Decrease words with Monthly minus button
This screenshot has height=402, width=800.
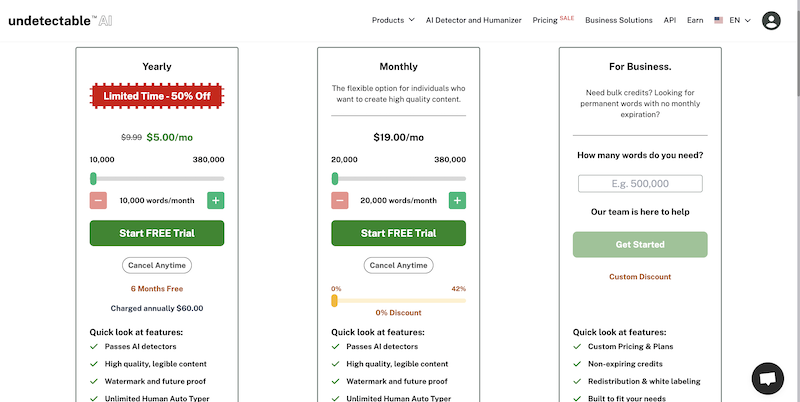(x=340, y=200)
